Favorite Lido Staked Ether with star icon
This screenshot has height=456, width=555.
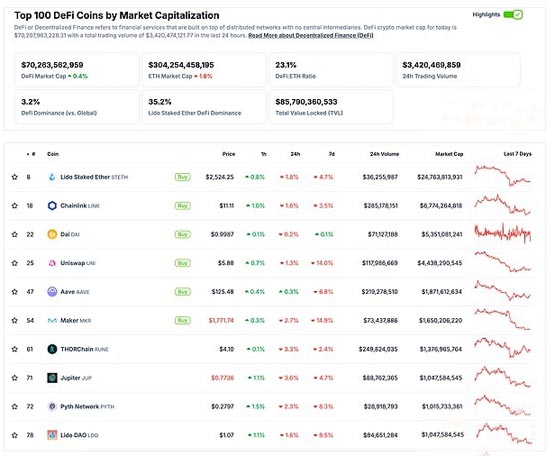[x=15, y=177]
